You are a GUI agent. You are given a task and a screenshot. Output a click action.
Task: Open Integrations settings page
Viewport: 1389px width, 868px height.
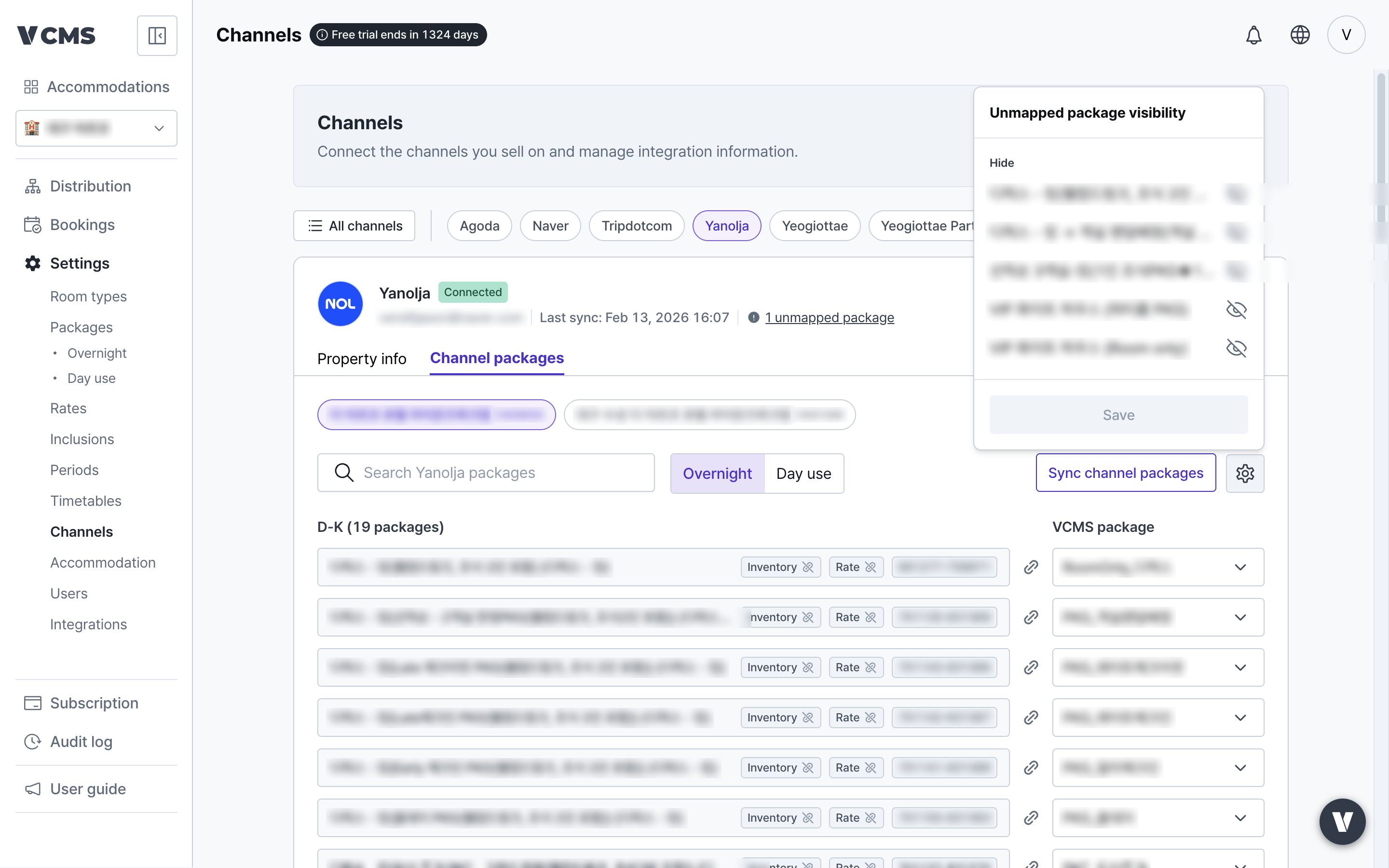(88, 624)
